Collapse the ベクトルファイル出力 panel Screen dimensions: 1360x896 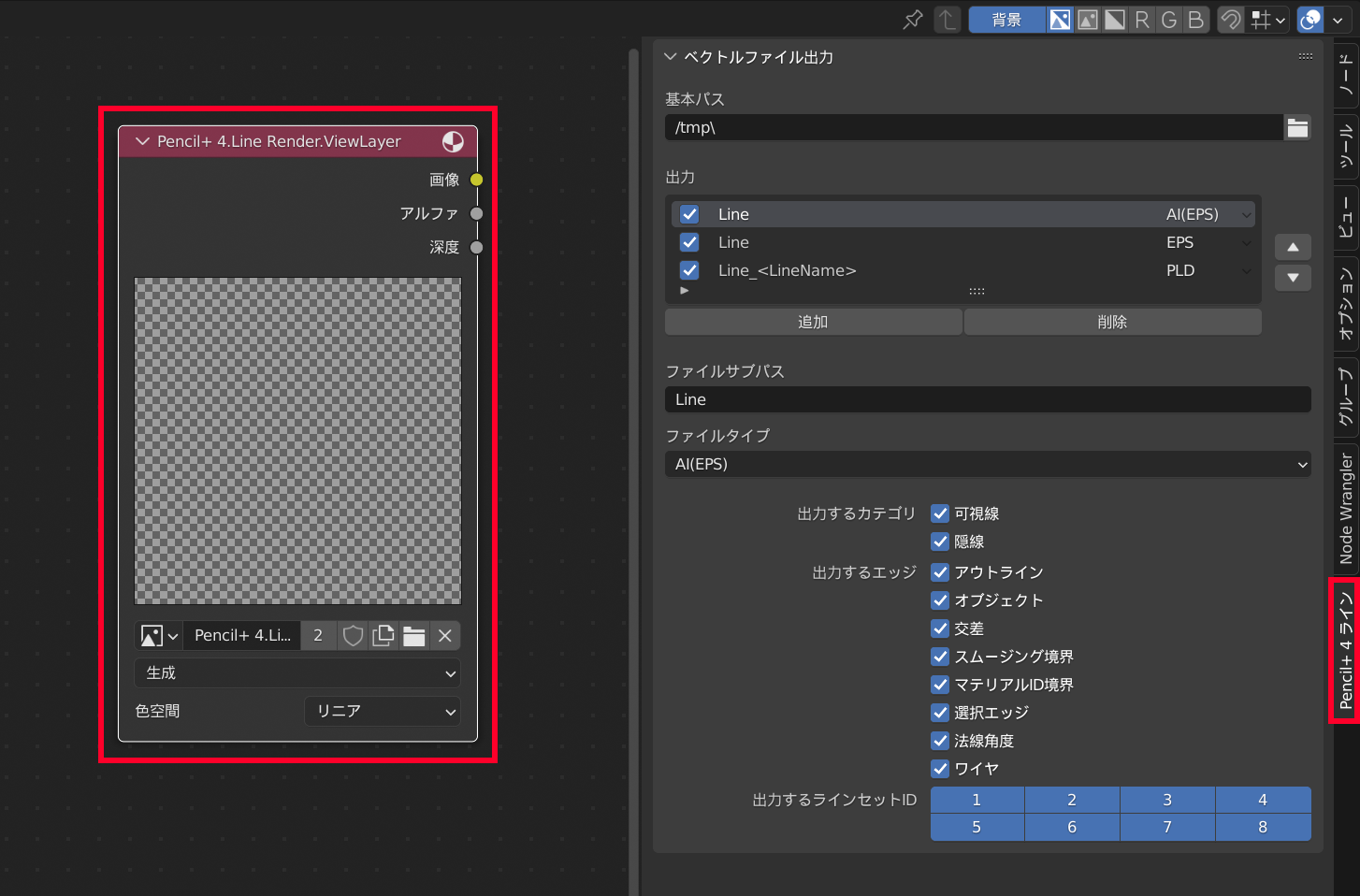671,57
